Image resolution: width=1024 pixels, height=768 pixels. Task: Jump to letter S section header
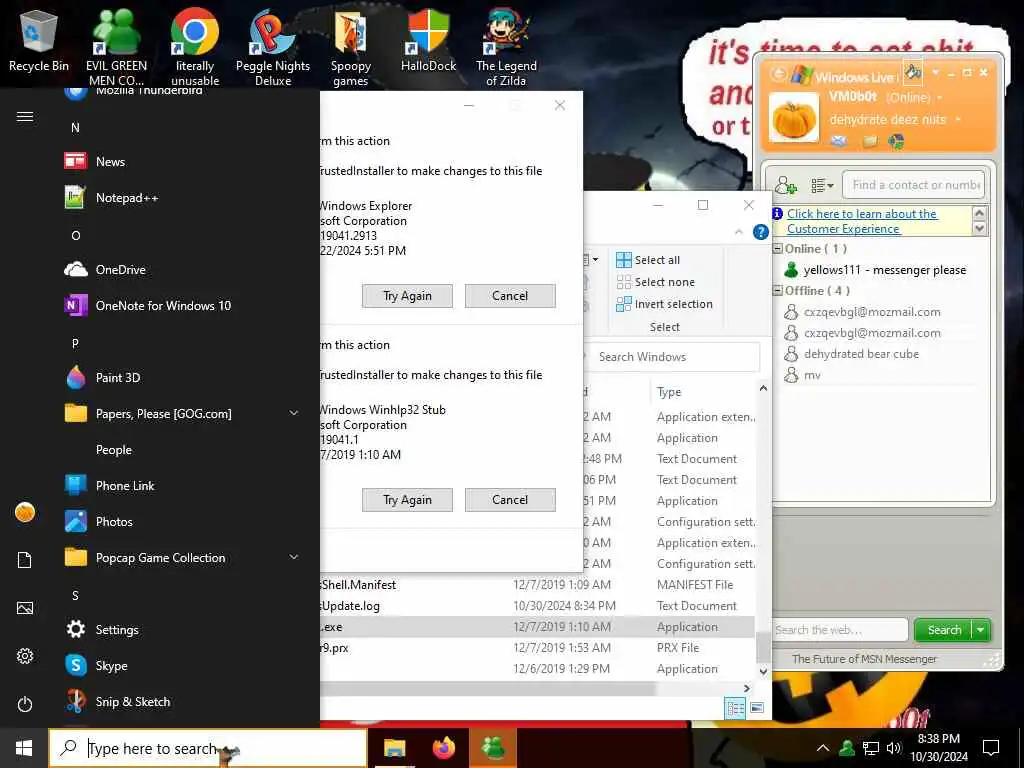pyautogui.click(x=75, y=595)
